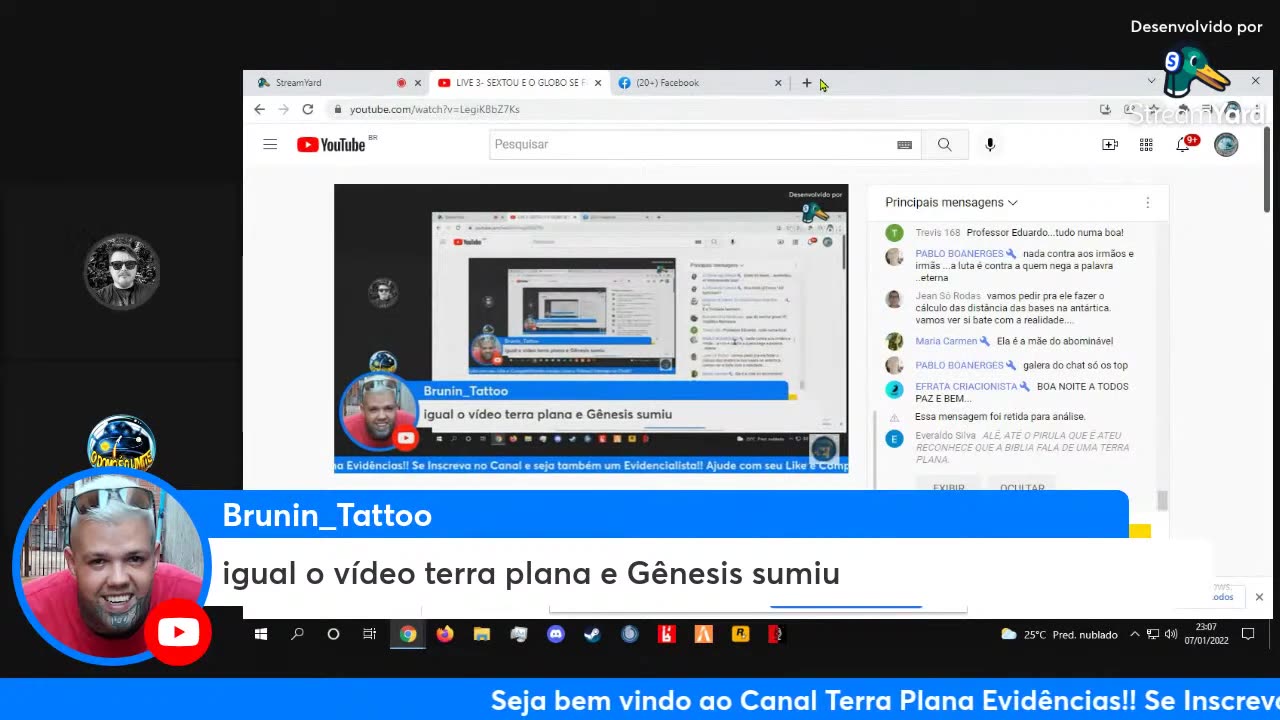Close the StreamYard tab
The image size is (1280, 720).
point(418,83)
